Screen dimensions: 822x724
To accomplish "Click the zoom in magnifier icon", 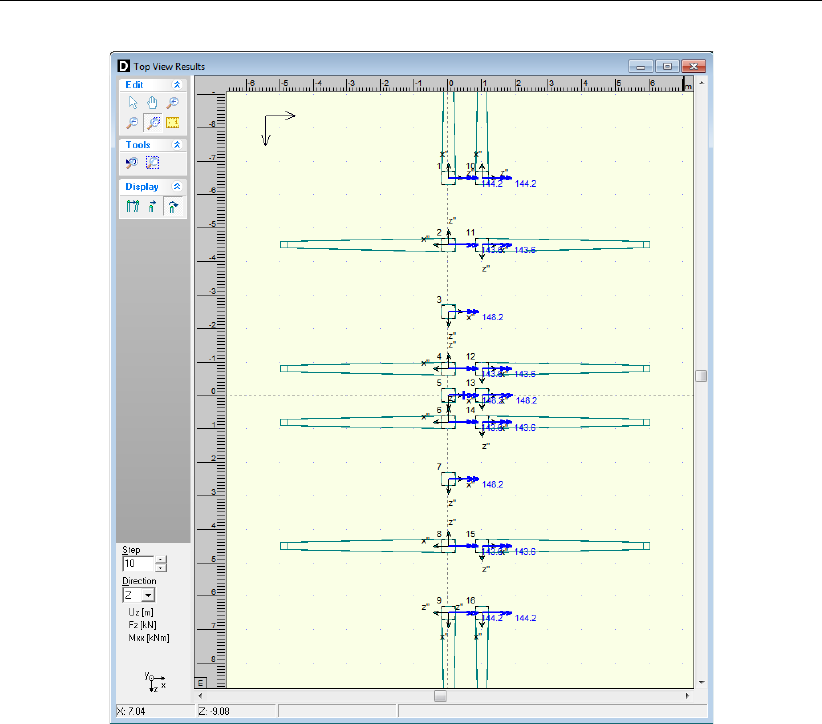I will point(172,102).
